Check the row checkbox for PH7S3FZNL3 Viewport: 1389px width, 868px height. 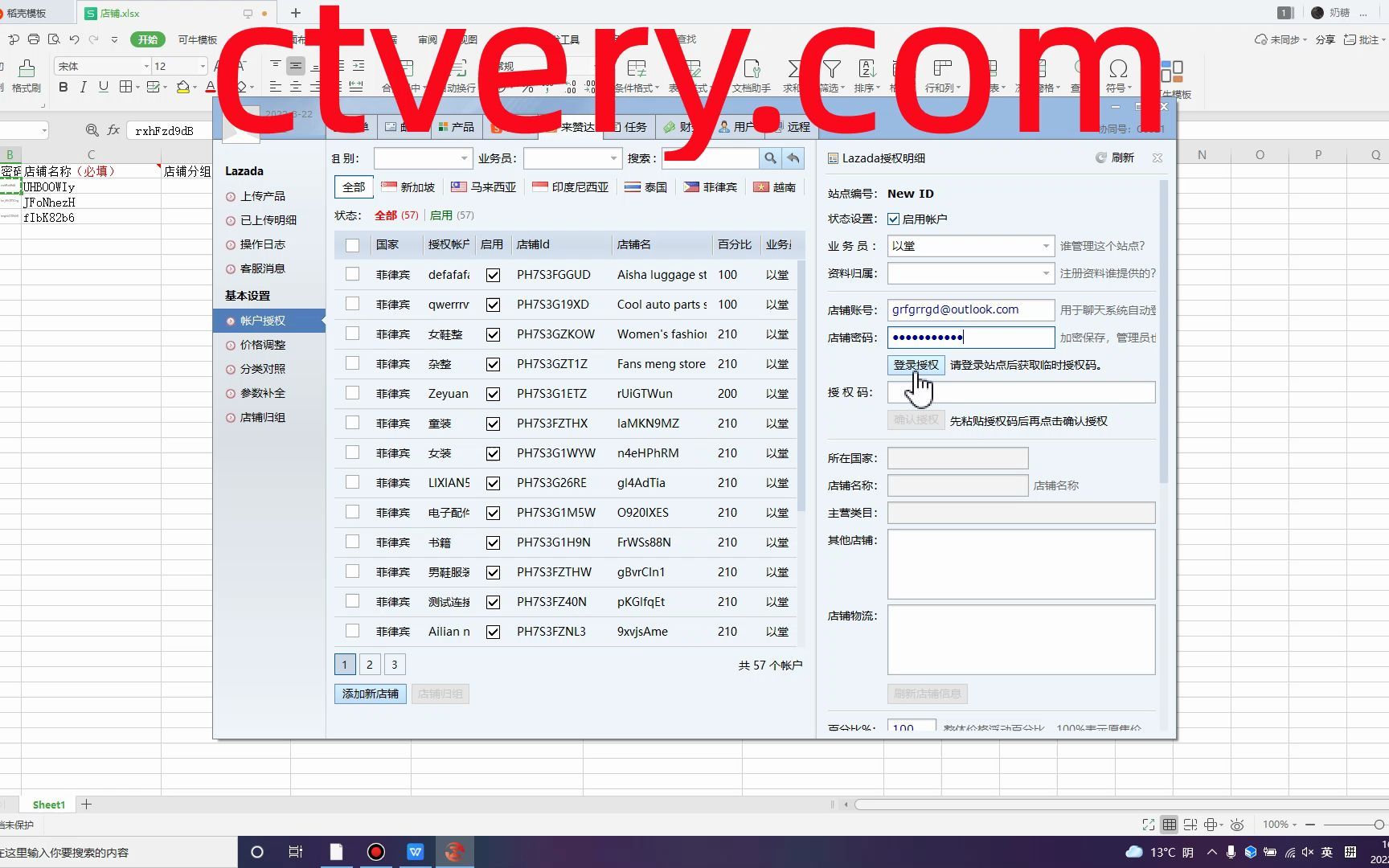[x=352, y=631]
